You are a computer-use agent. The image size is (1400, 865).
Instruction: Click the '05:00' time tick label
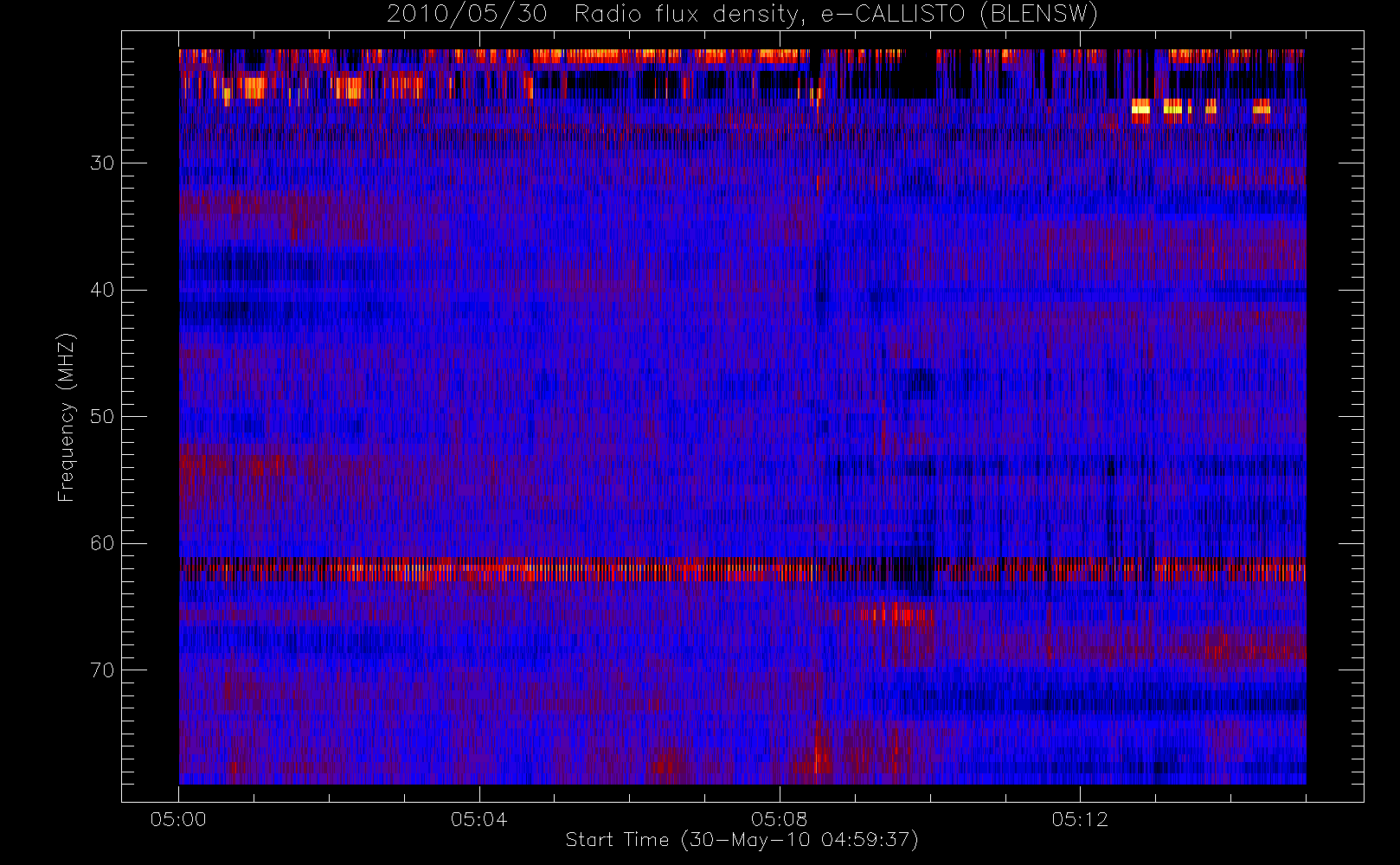[x=178, y=819]
